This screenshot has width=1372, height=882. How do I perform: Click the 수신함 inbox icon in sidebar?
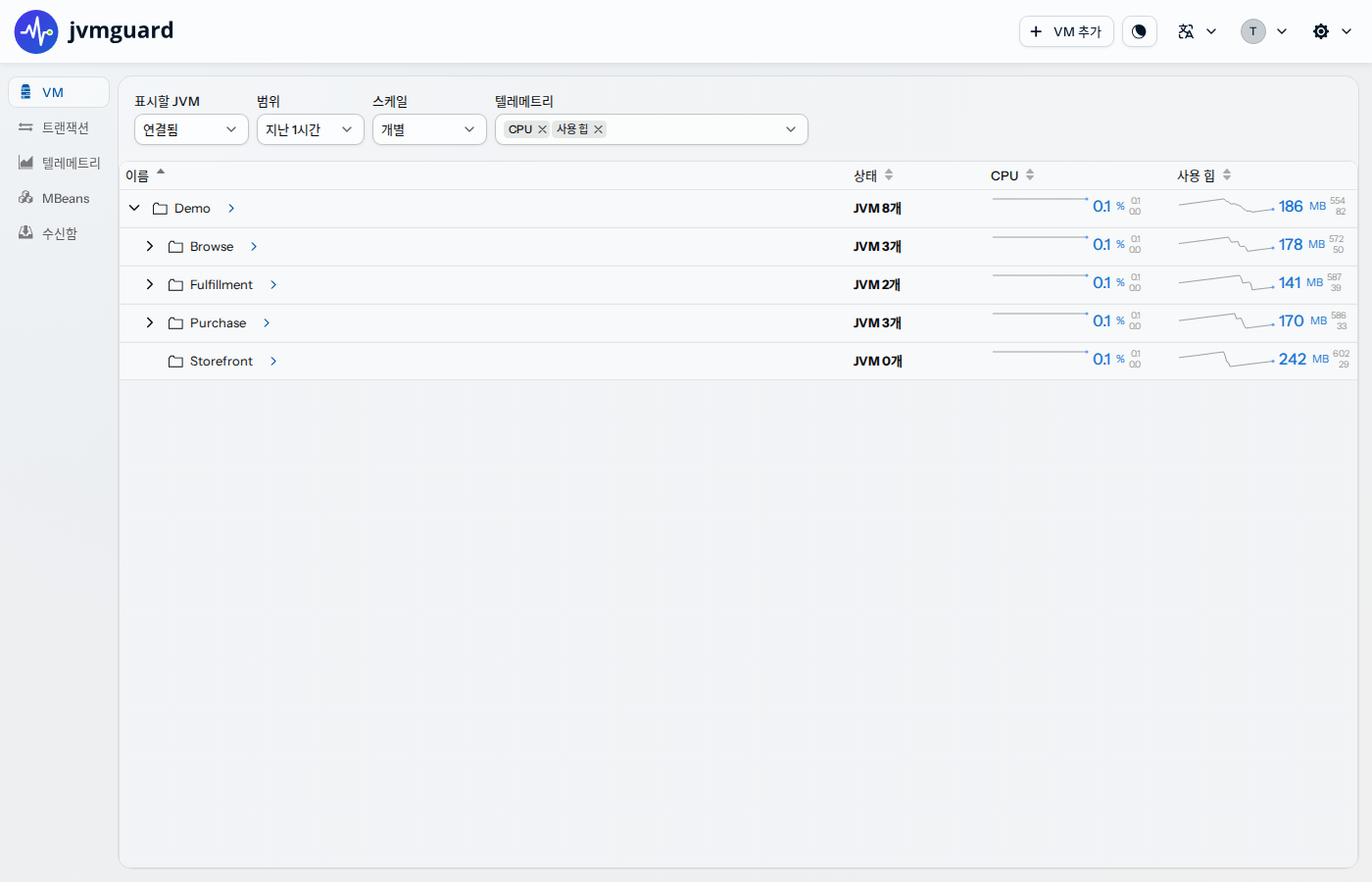[25, 233]
